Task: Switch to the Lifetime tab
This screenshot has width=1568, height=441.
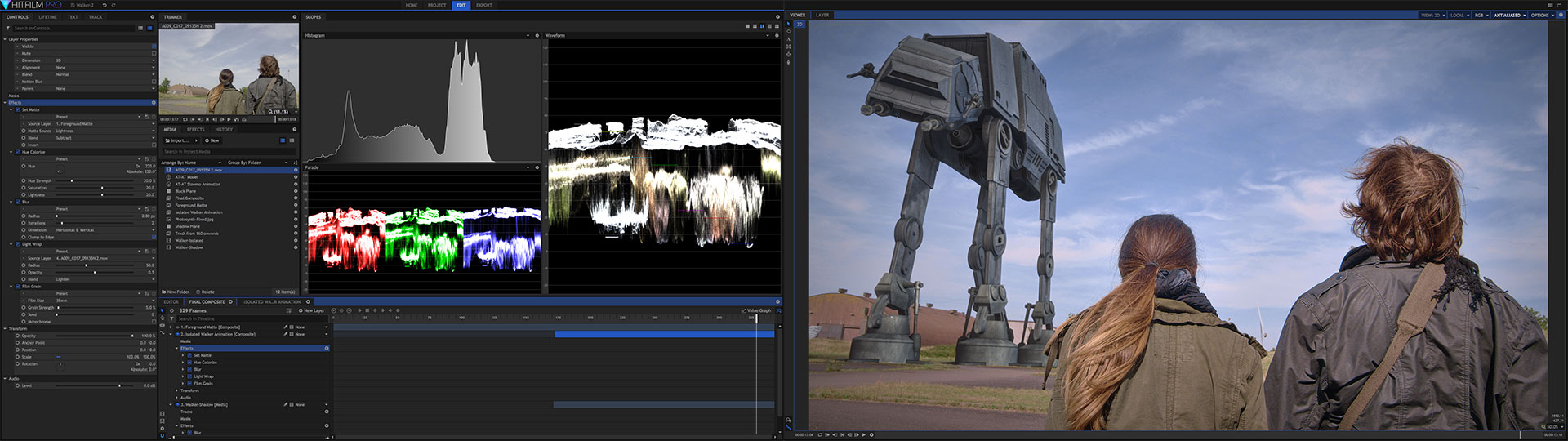Action: point(48,16)
